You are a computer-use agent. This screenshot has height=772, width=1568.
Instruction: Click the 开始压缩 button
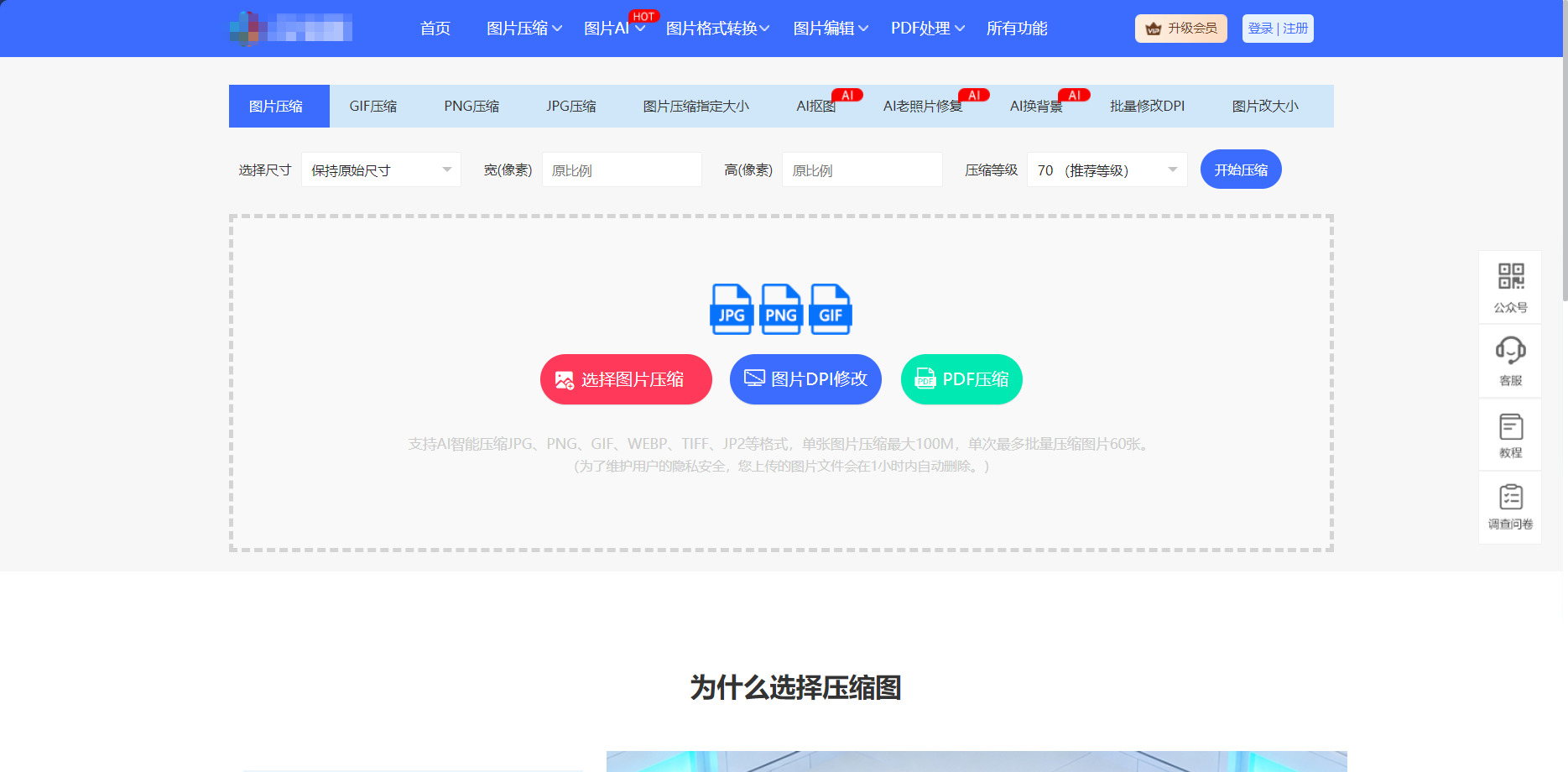coord(1241,170)
